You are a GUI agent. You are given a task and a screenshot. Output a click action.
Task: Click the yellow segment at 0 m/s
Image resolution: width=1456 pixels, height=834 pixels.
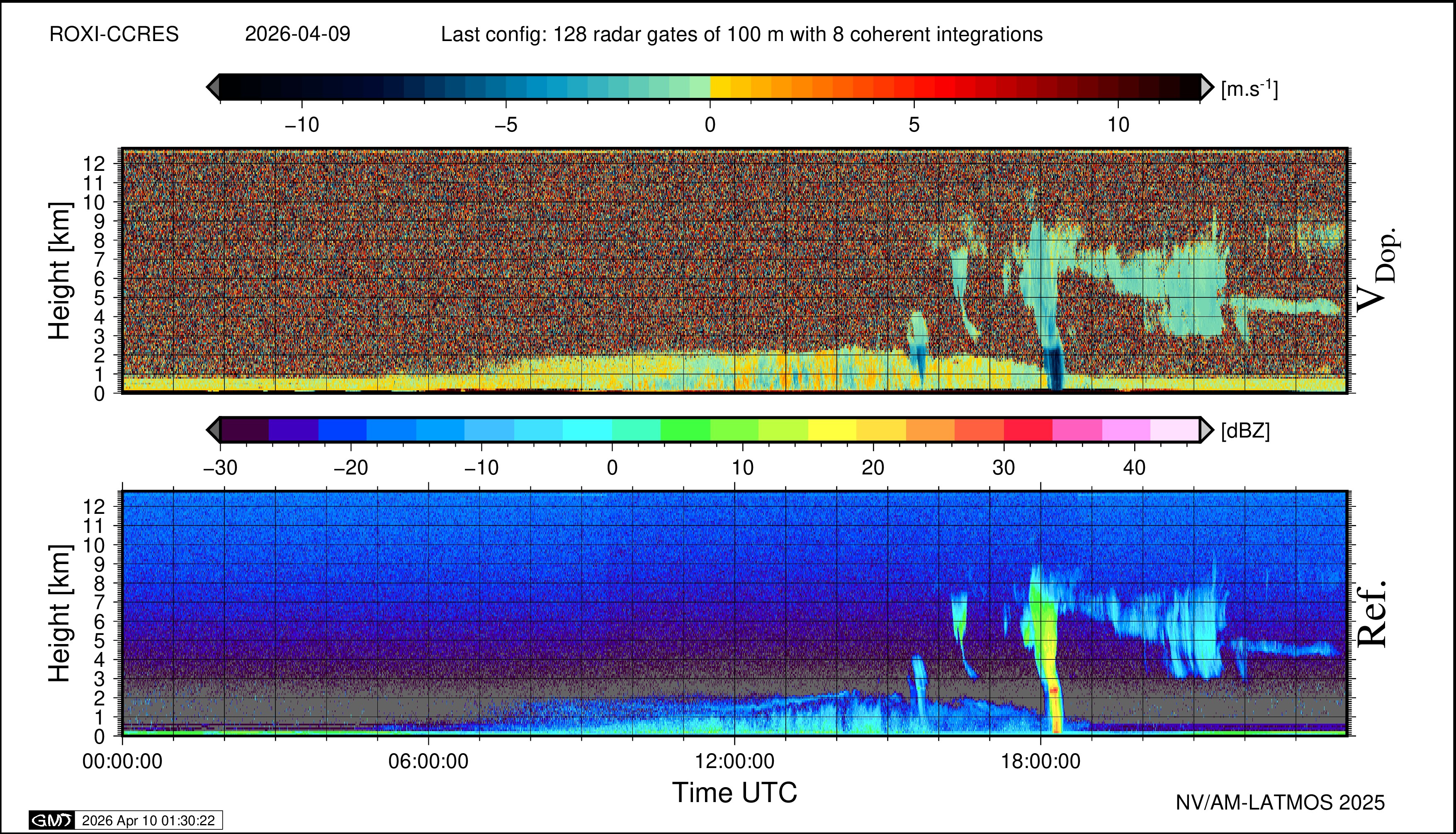[x=721, y=87]
